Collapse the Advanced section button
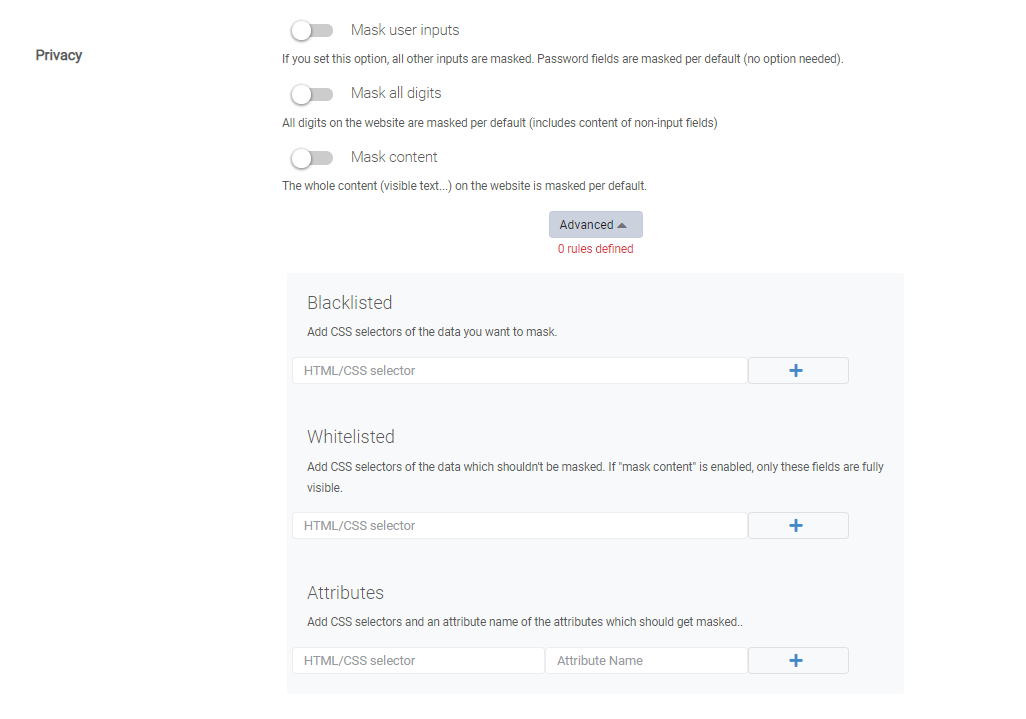This screenshot has height=719, width=1026. click(x=595, y=224)
